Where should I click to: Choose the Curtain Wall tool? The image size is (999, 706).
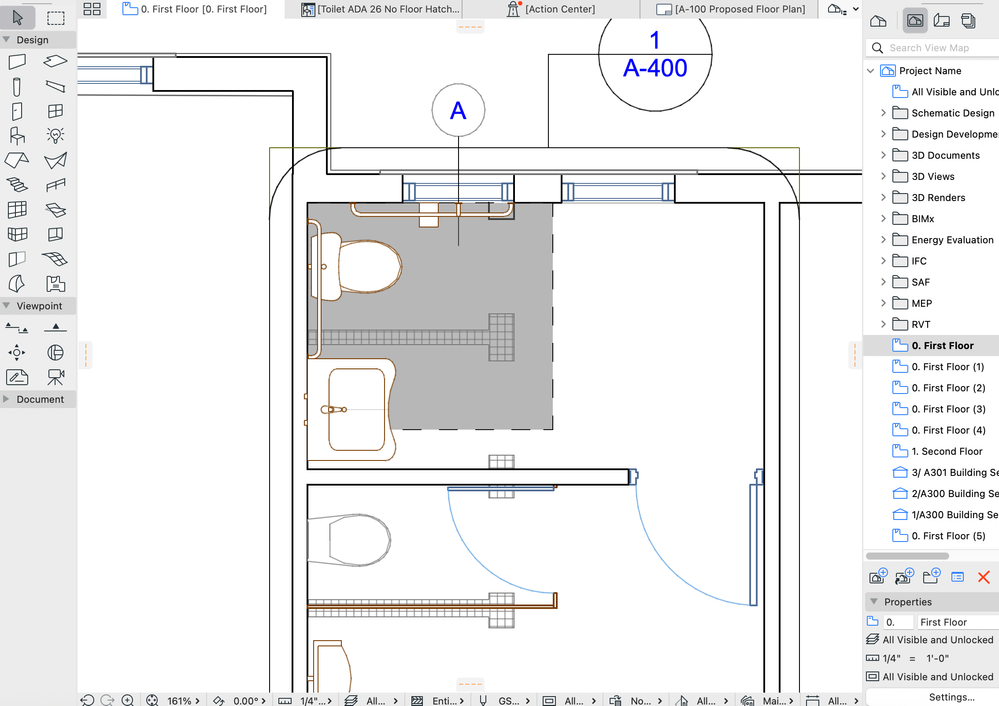tap(17, 210)
